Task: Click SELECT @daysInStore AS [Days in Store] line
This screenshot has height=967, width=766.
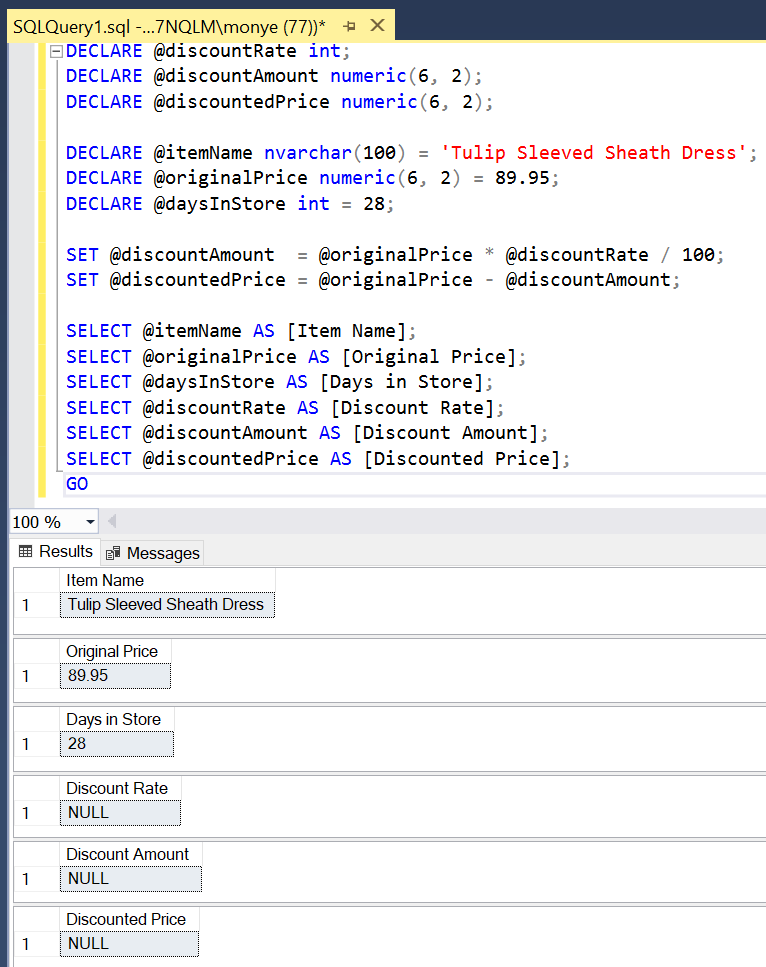Action: pyautogui.click(x=279, y=382)
